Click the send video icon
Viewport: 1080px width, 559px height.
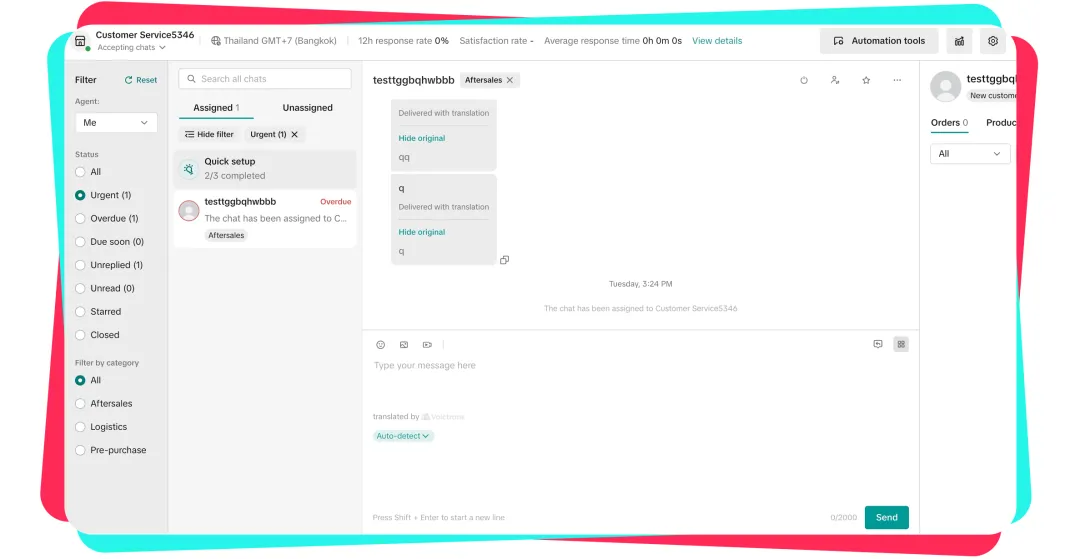(x=427, y=345)
